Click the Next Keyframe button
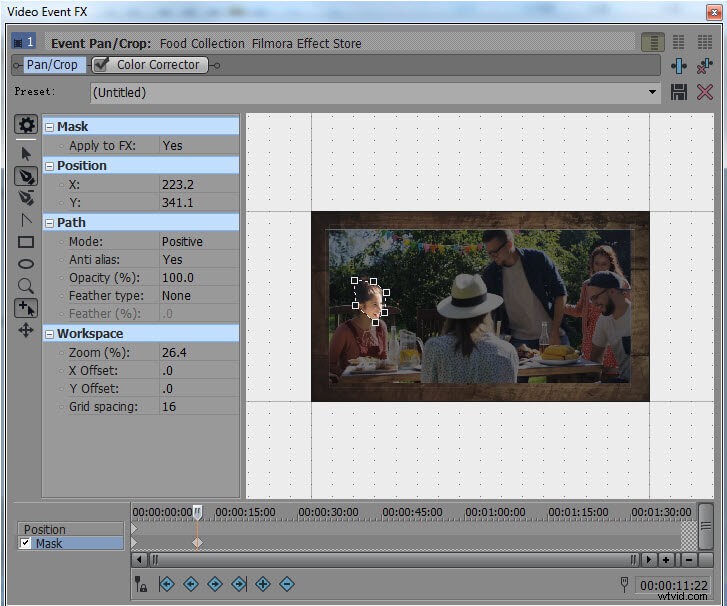727x606 pixels. [x=215, y=584]
